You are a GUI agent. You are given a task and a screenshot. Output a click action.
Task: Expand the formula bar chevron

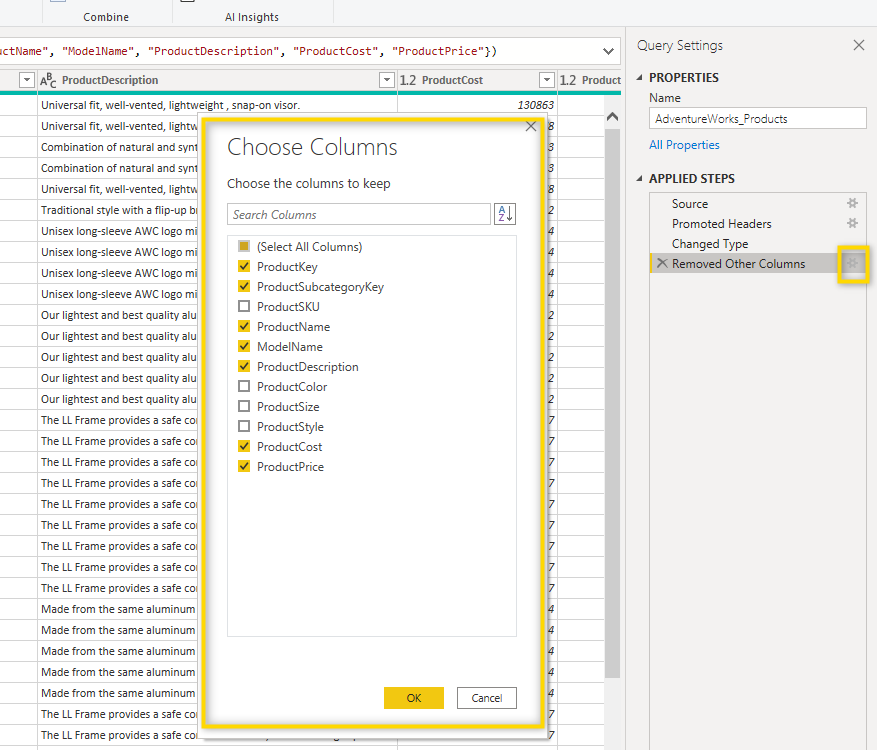coord(609,51)
